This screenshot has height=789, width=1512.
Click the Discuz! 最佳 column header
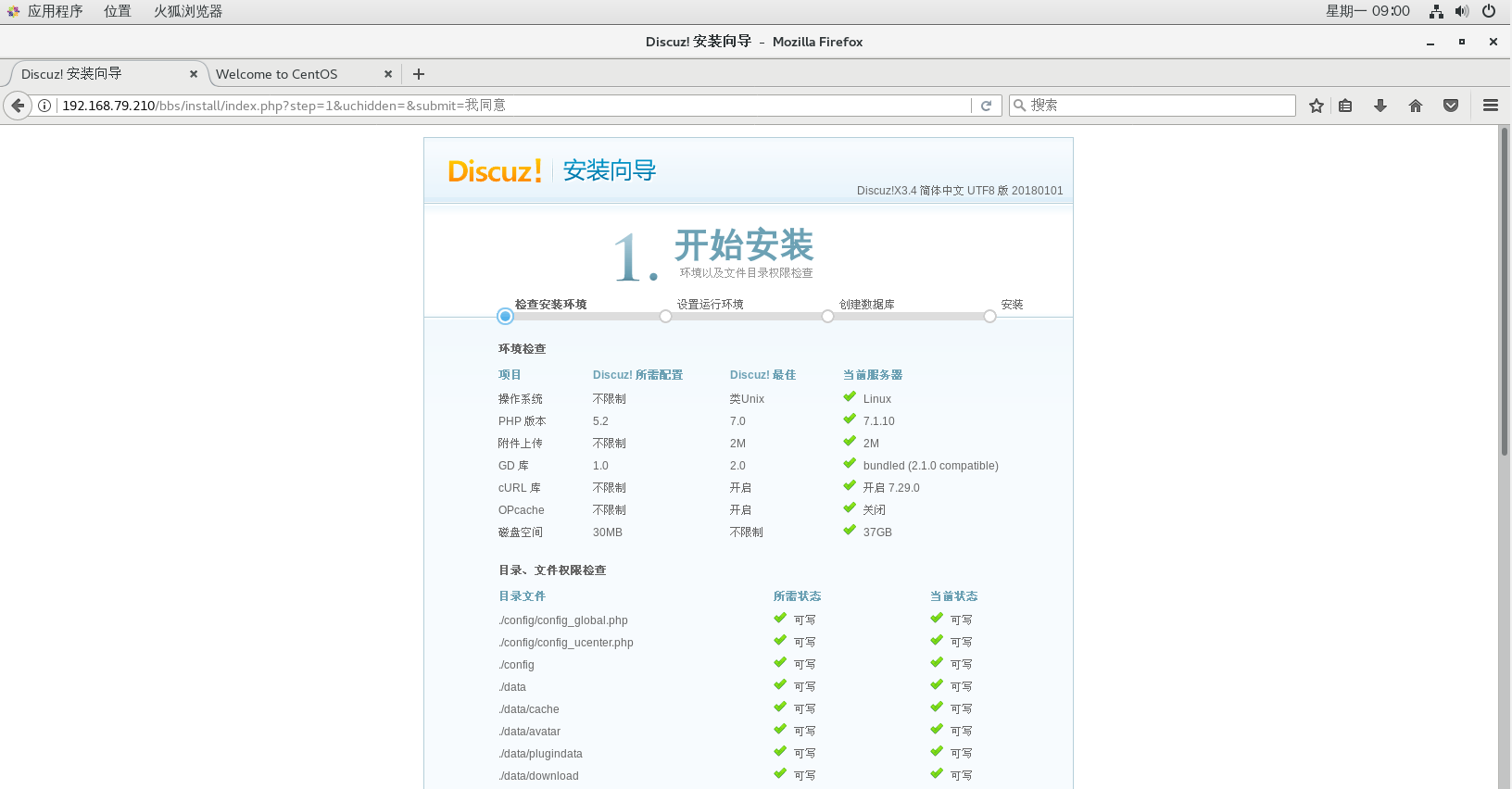(x=763, y=375)
